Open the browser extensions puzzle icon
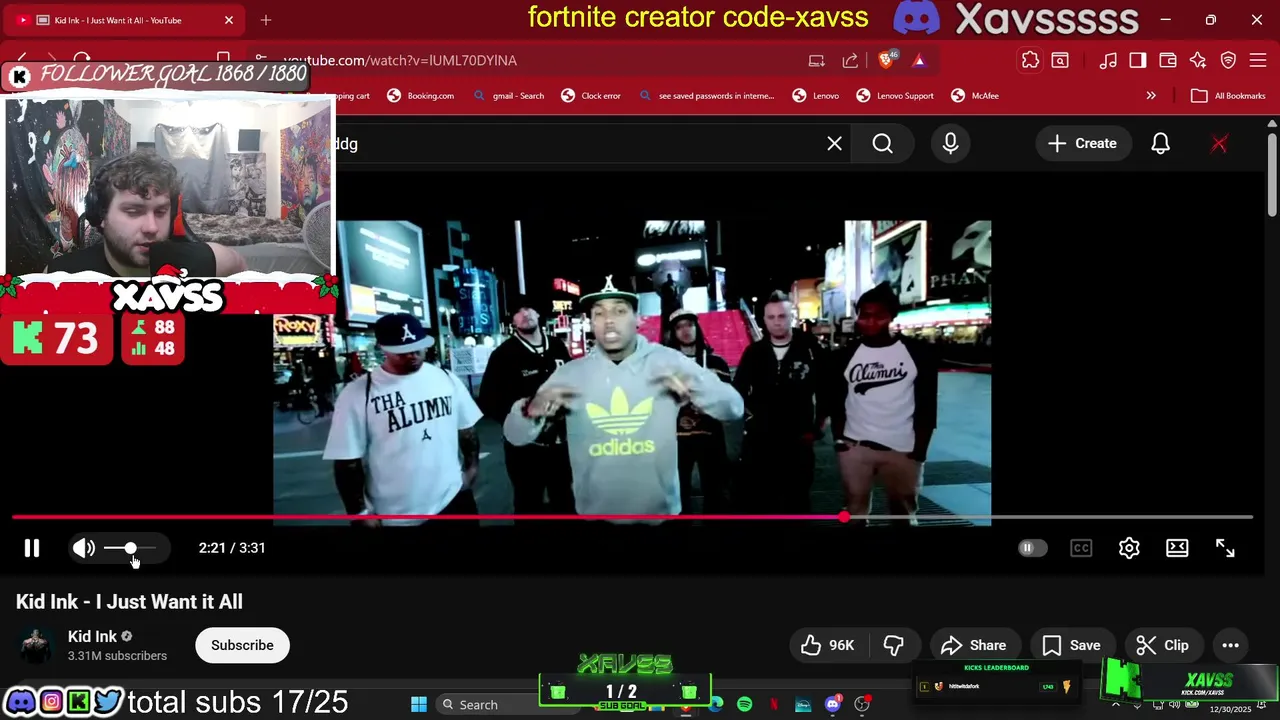 click(x=1030, y=61)
